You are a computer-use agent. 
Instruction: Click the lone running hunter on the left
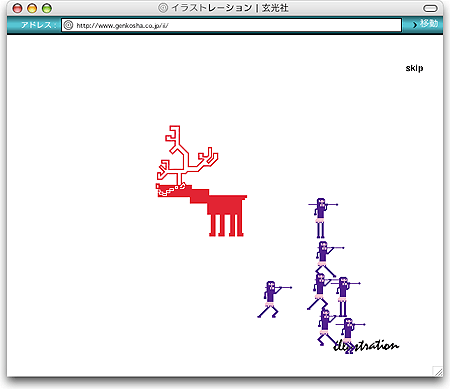(272, 299)
